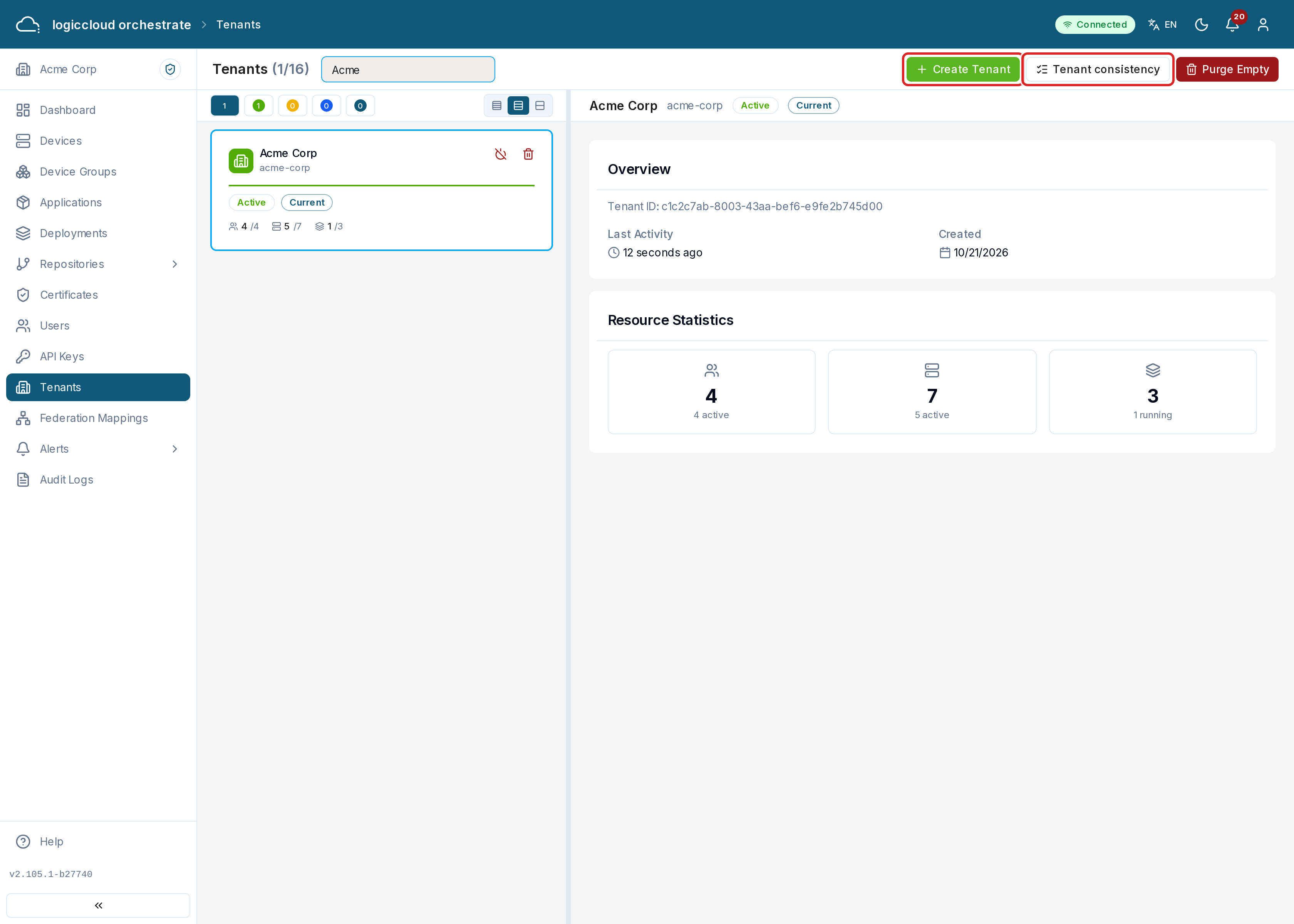Navigate to Deployments

click(98, 233)
